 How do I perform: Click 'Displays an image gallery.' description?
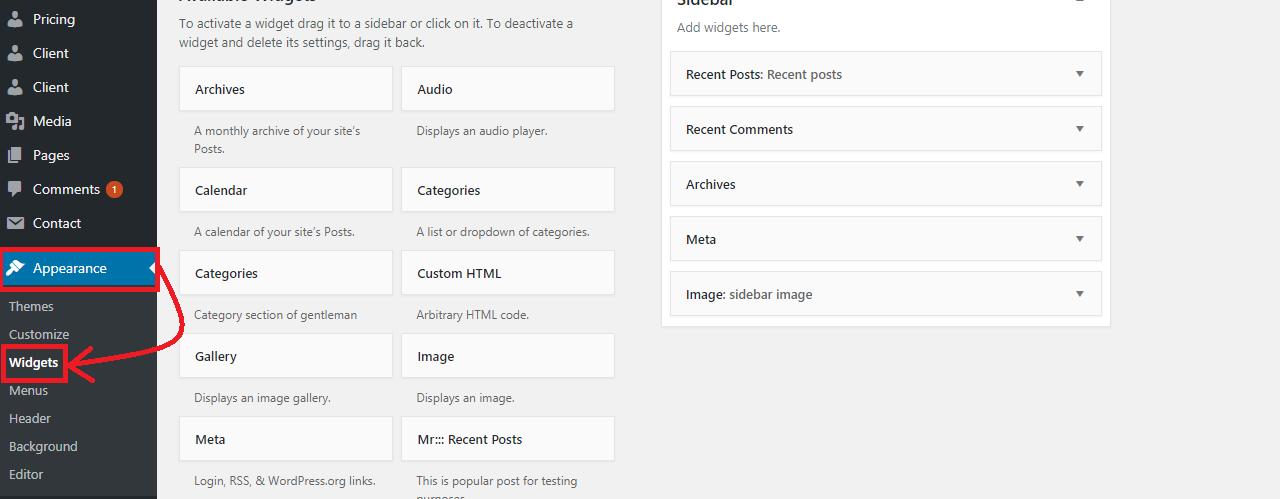tap(262, 398)
